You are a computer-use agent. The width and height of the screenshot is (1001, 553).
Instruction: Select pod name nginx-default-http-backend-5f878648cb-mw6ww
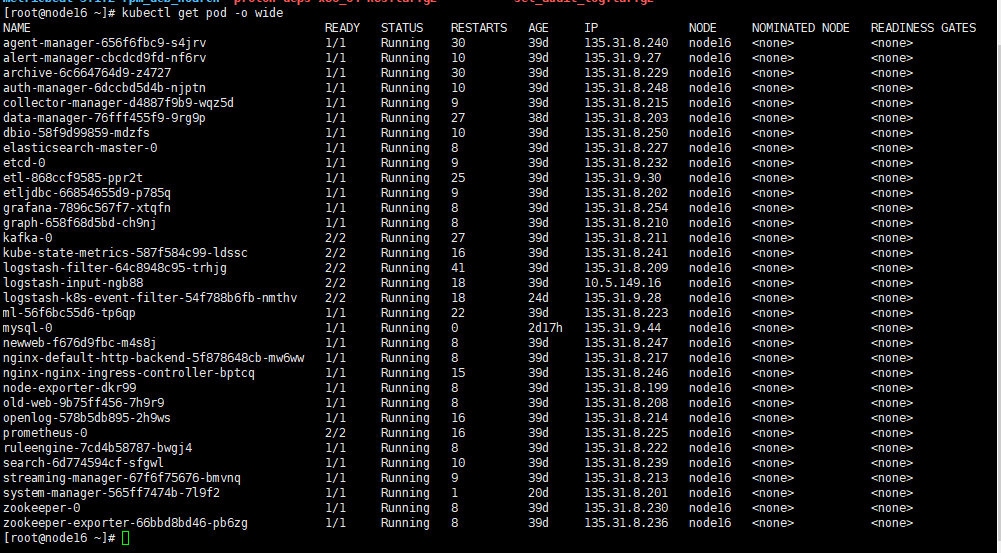point(154,358)
